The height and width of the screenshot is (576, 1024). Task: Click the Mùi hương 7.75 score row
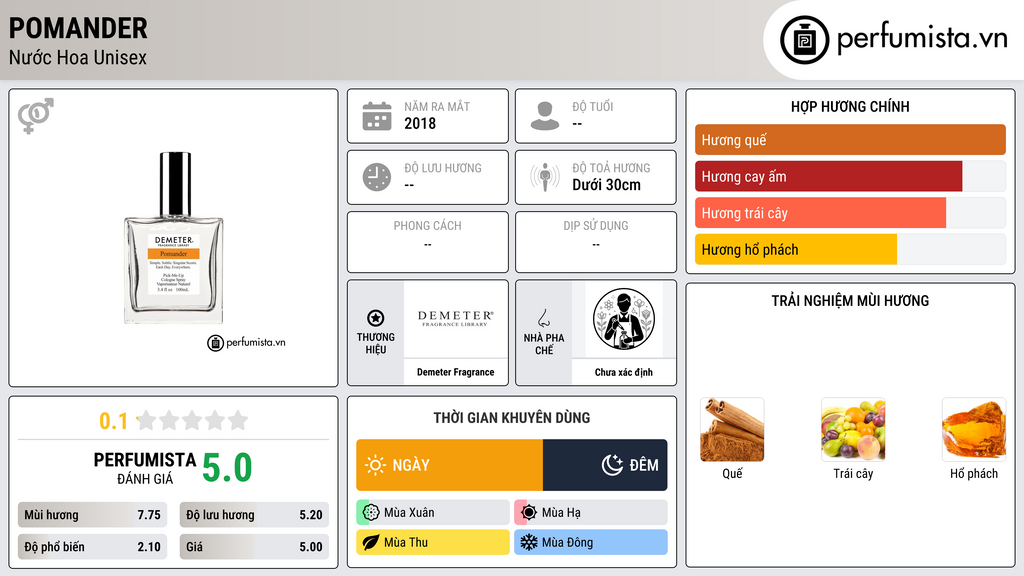92,515
